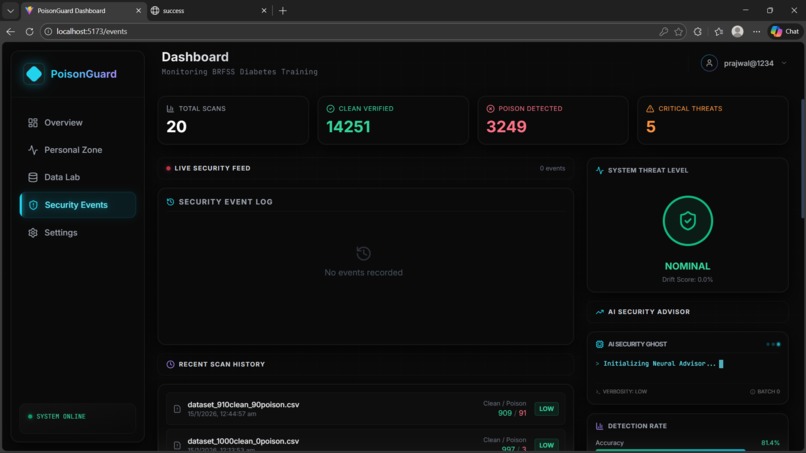806x453 pixels.
Task: Click the prajwal@1234 username
Action: [748, 63]
